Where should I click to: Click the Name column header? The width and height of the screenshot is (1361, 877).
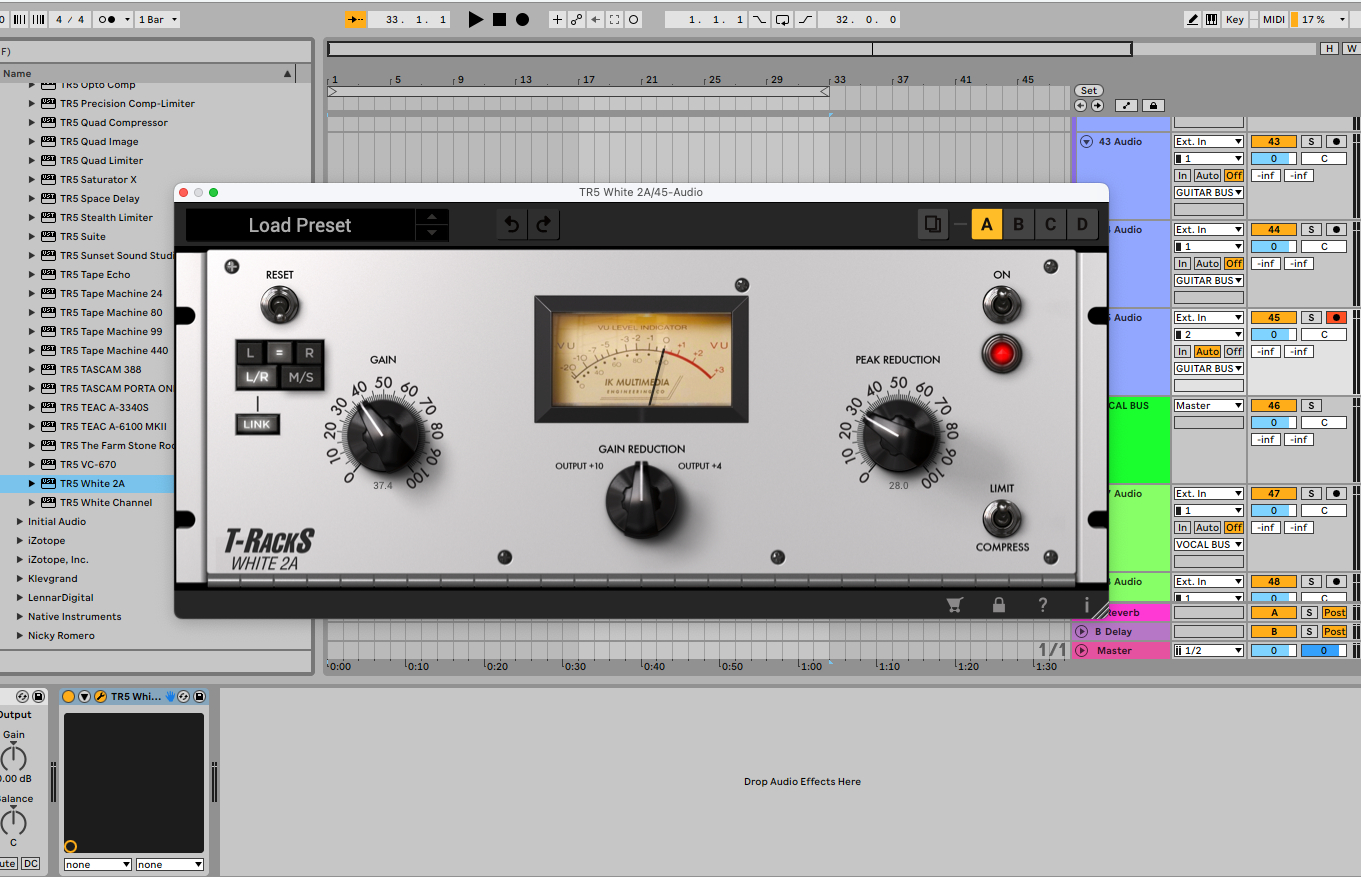point(148,73)
